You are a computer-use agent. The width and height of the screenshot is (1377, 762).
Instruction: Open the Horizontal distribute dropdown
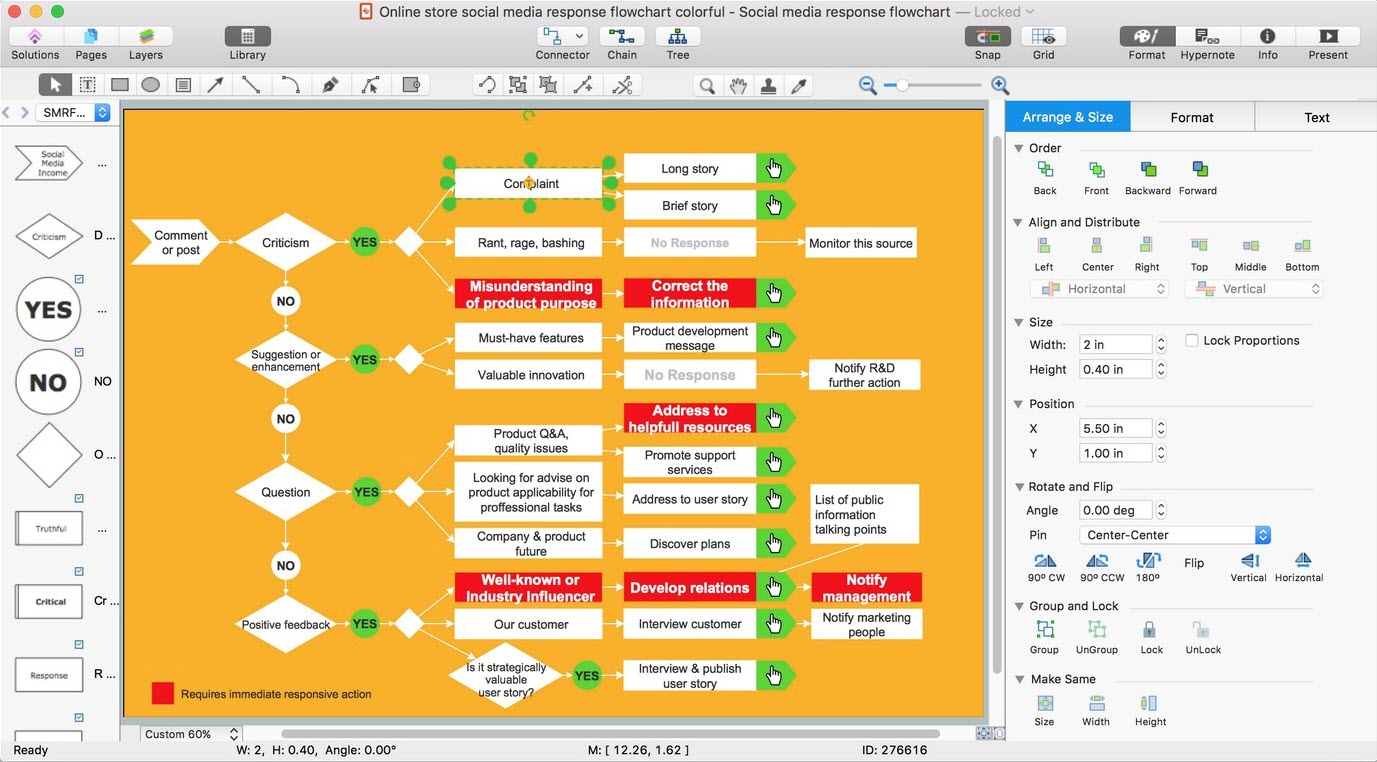1099,289
